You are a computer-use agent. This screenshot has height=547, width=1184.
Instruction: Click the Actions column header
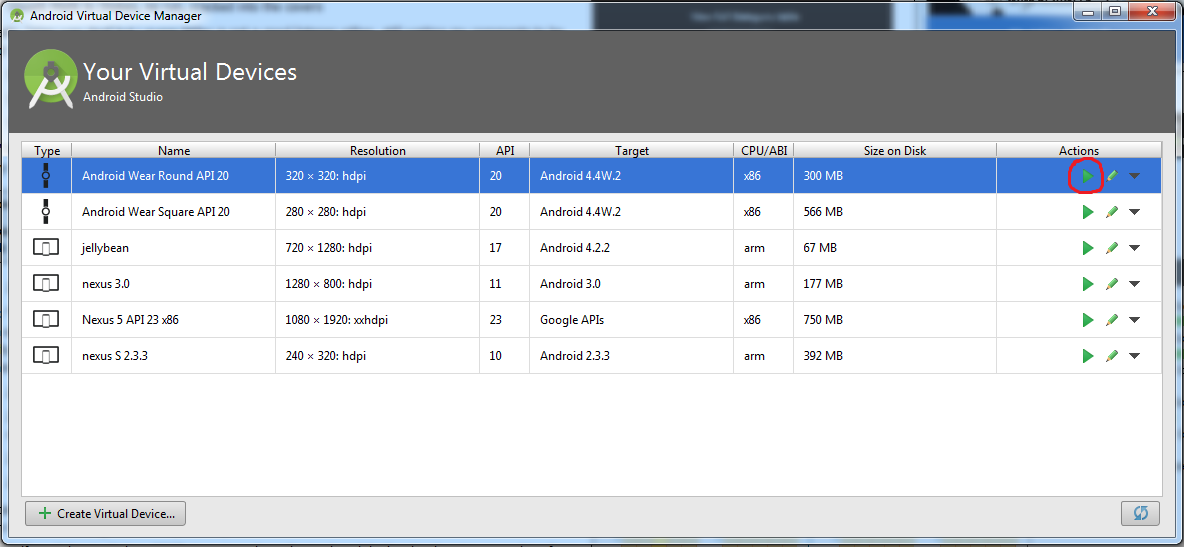[x=1079, y=150]
